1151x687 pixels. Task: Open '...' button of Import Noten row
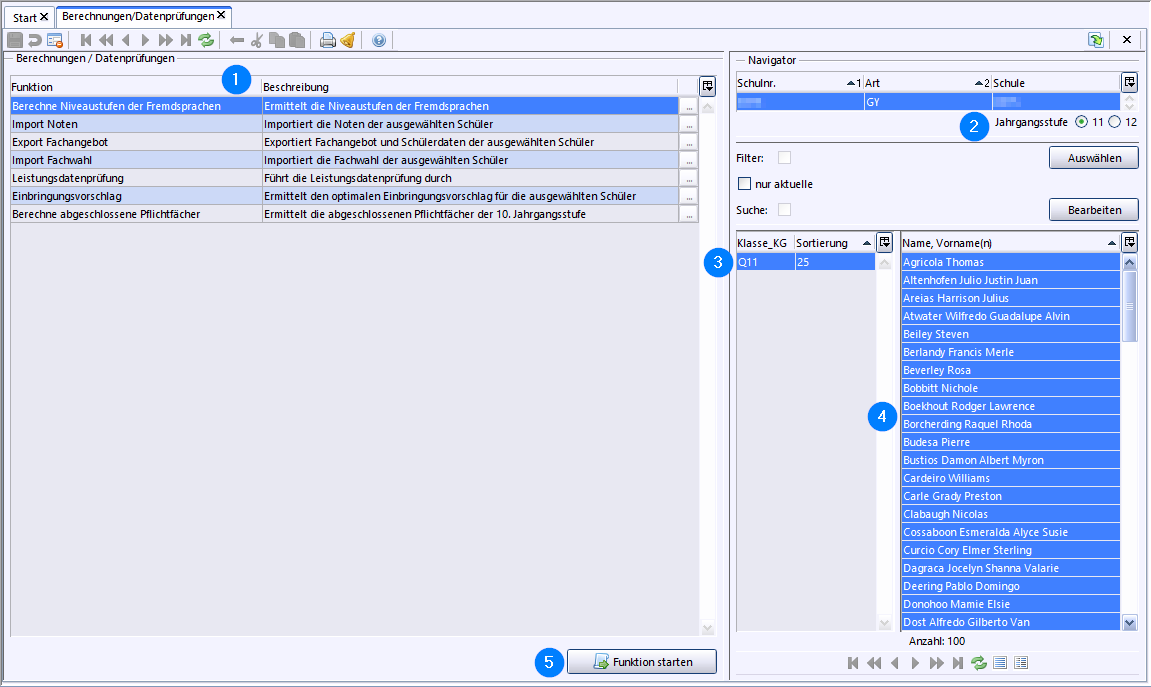689,125
